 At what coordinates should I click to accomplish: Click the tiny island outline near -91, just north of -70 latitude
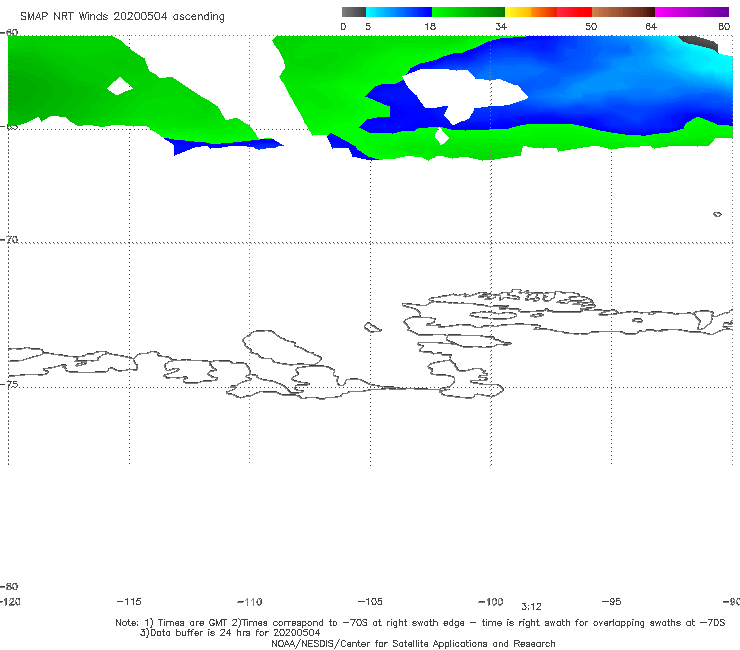[x=717, y=214]
